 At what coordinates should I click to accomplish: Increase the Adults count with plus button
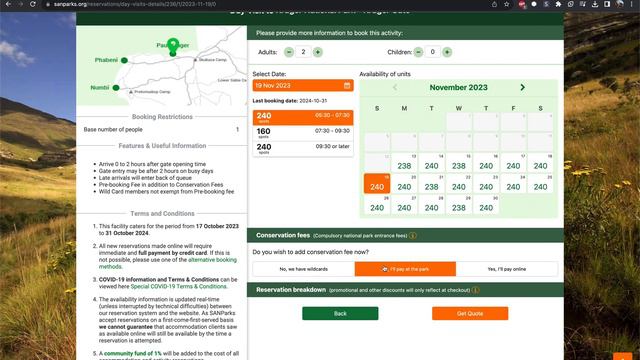(318, 52)
